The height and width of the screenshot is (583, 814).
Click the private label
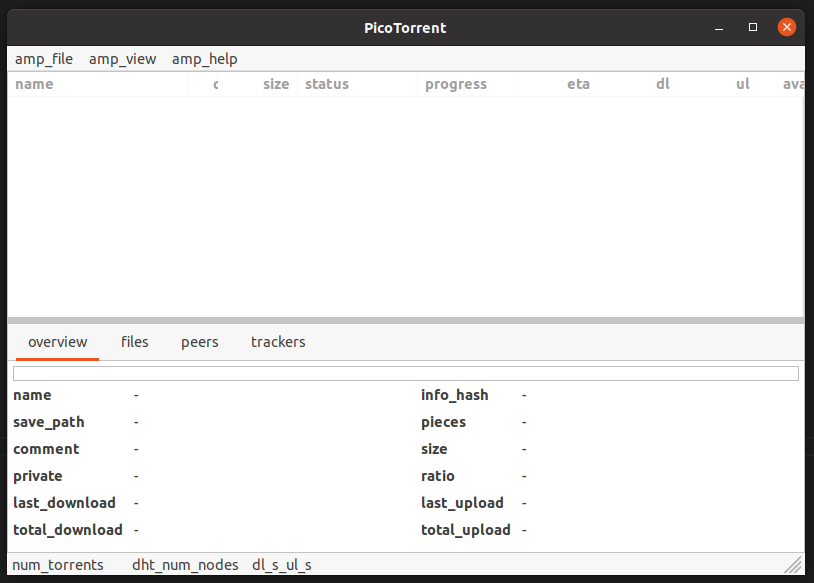point(37,476)
